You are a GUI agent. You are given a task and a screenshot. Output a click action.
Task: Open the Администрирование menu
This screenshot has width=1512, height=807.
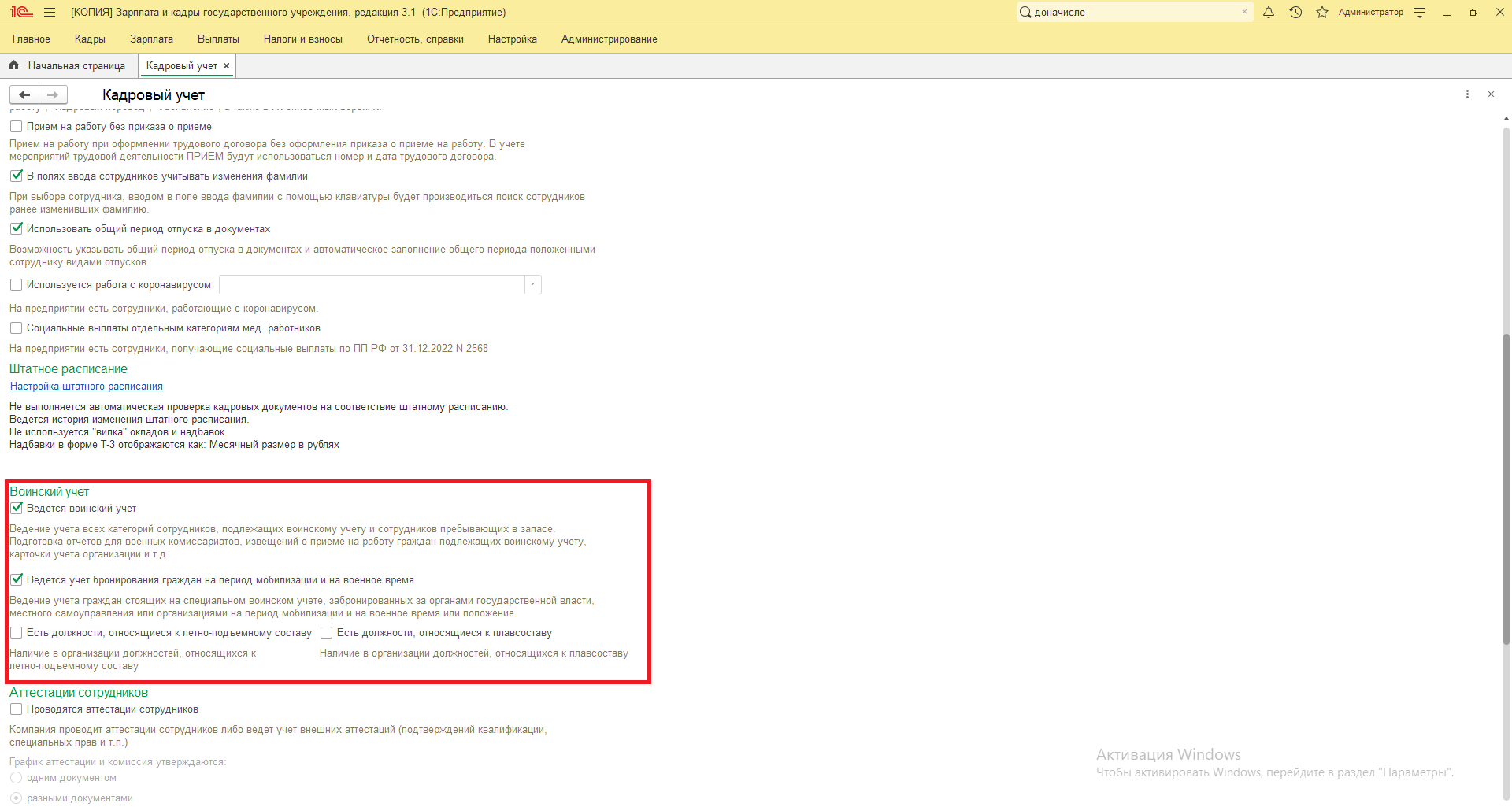click(x=609, y=39)
